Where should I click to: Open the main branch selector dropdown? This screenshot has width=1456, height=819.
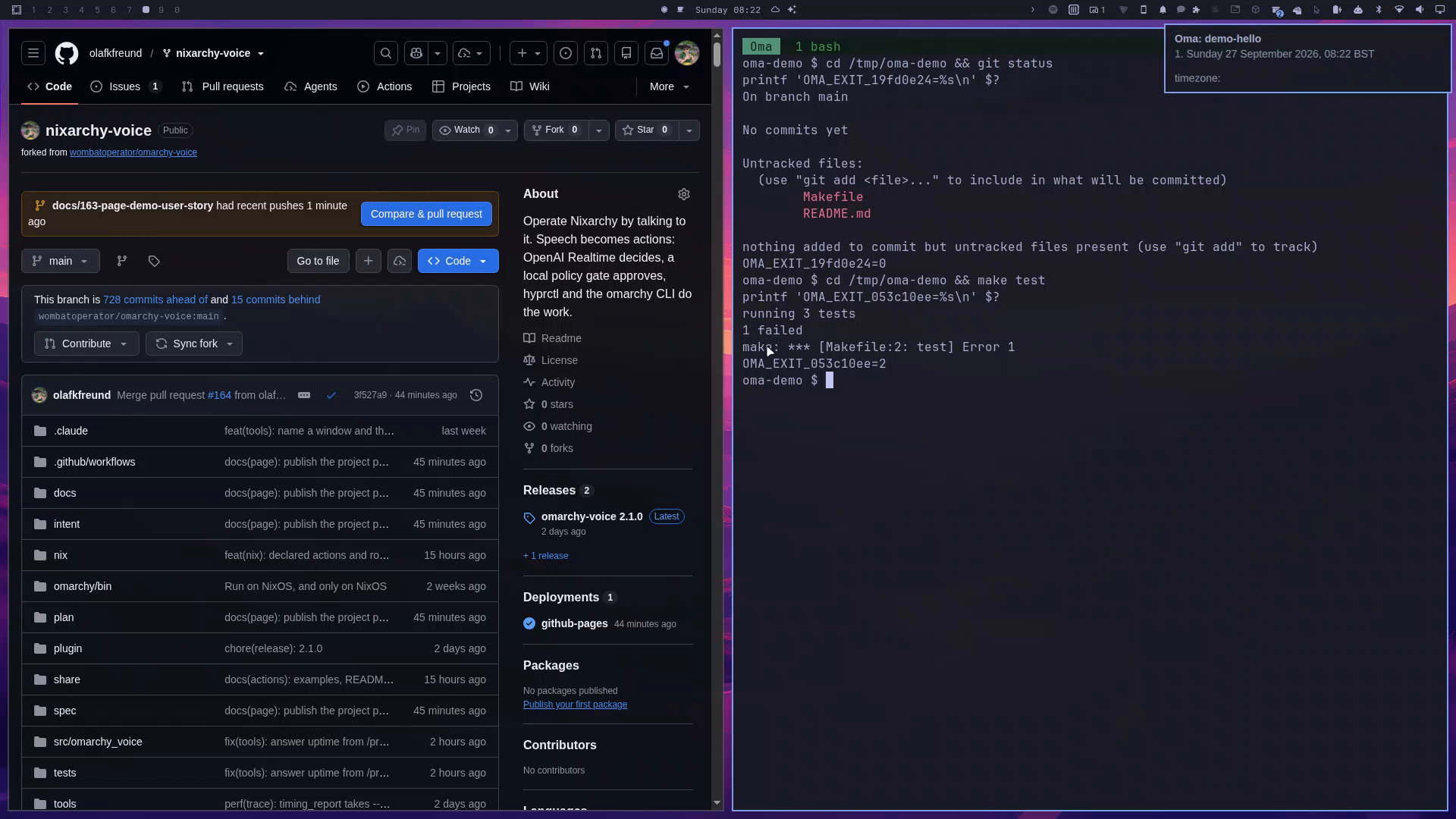[x=61, y=261]
